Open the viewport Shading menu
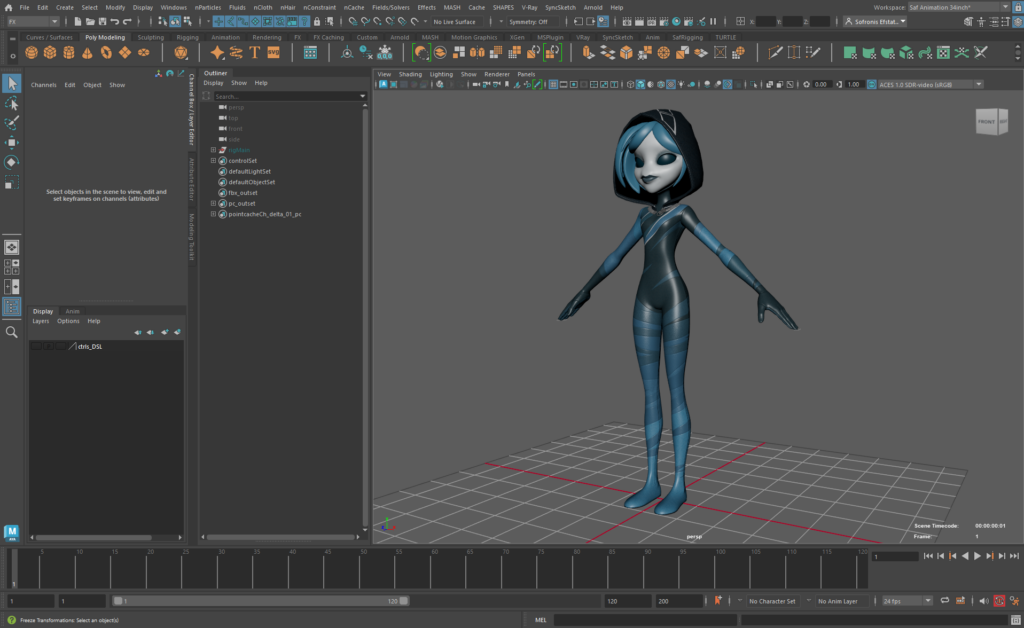The width and height of the screenshot is (1024, 628). pyautogui.click(x=410, y=74)
